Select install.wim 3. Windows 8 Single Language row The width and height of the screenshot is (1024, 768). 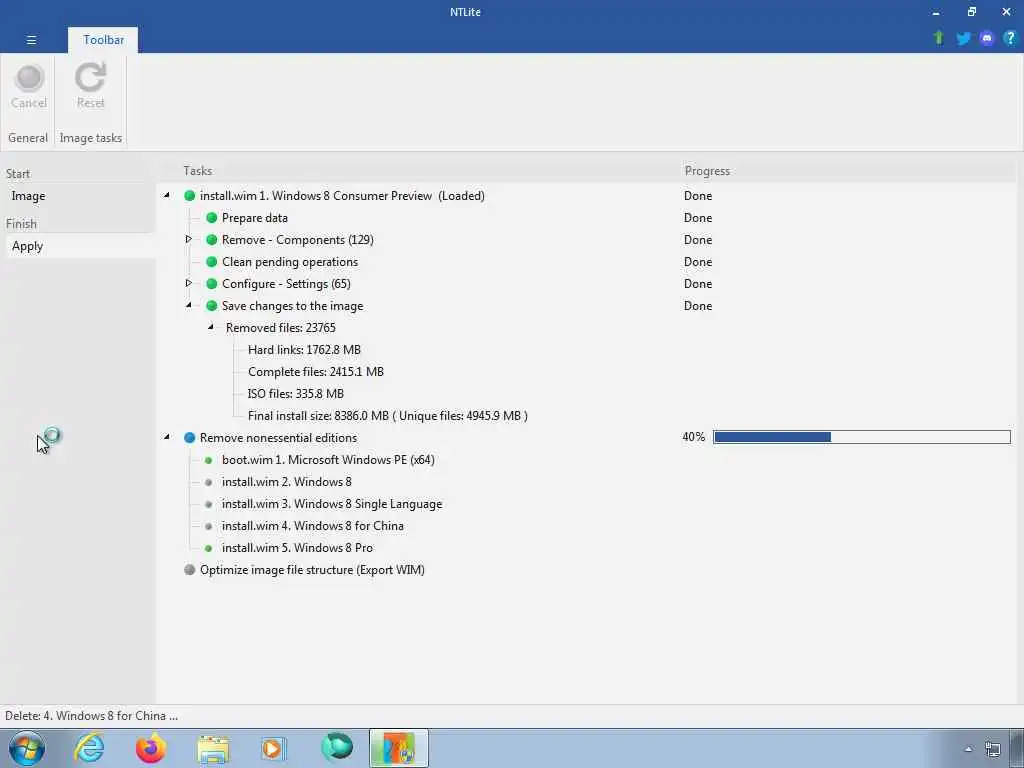tap(332, 504)
